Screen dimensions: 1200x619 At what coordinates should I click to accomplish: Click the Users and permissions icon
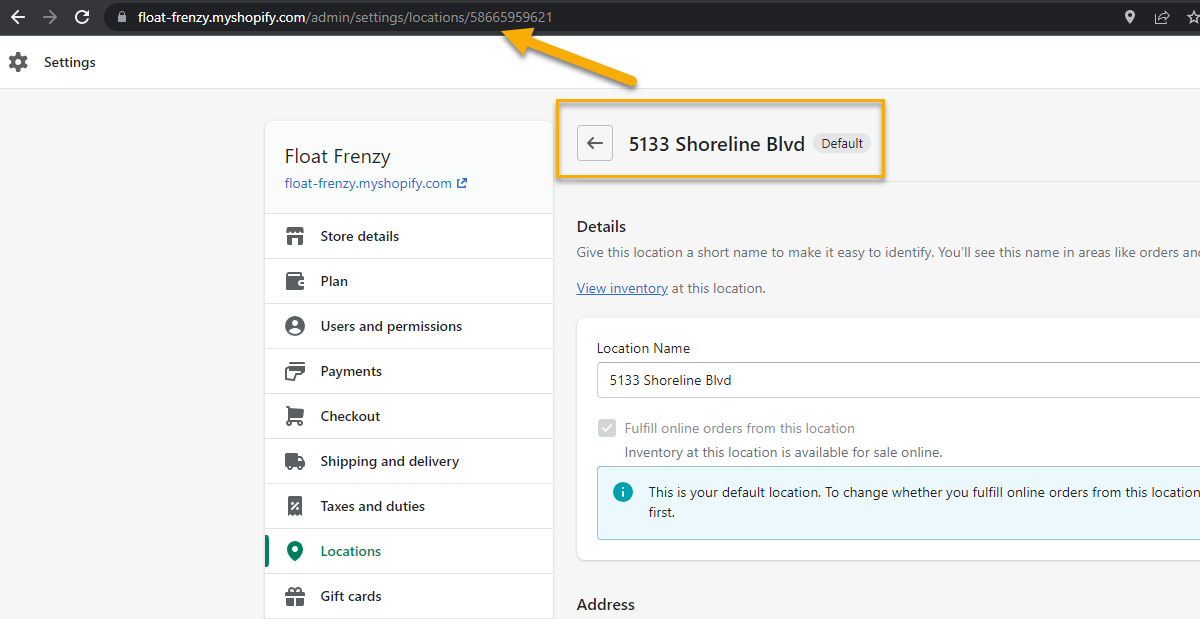[x=295, y=326]
